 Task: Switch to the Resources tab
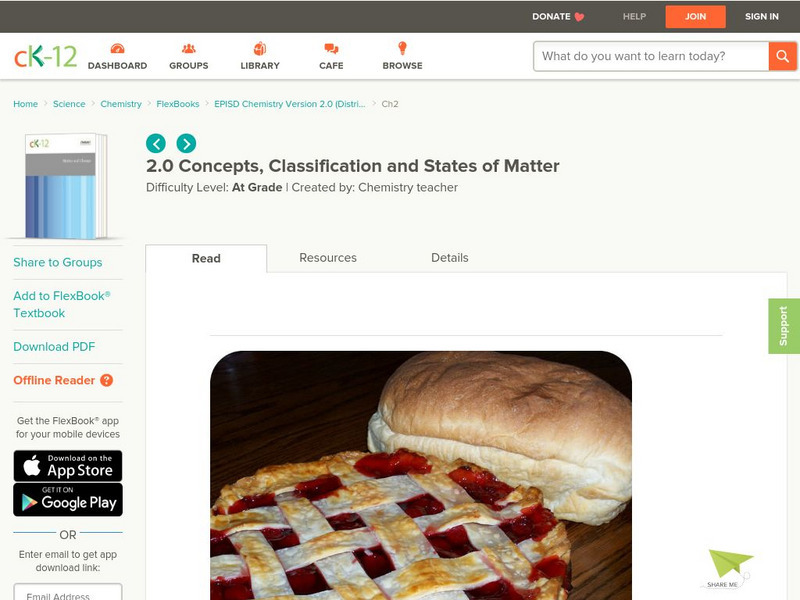click(328, 258)
